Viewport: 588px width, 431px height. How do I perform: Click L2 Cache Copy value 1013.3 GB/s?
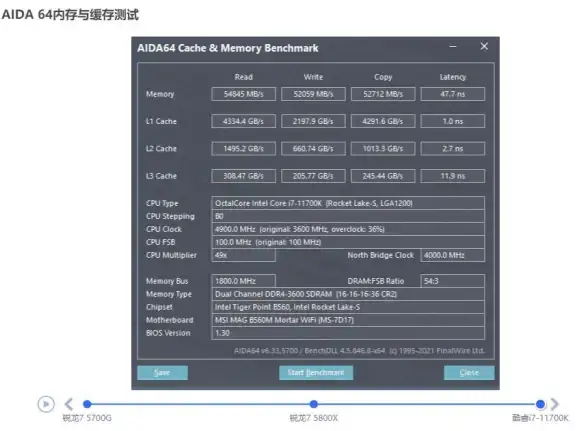(383, 149)
